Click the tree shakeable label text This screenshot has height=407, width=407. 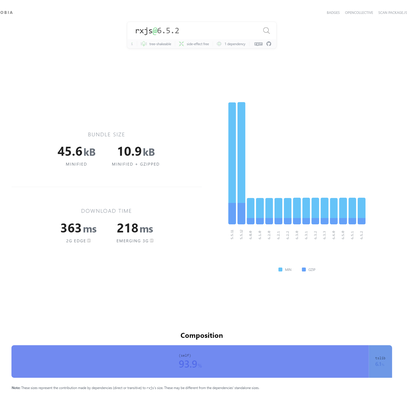[160, 44]
